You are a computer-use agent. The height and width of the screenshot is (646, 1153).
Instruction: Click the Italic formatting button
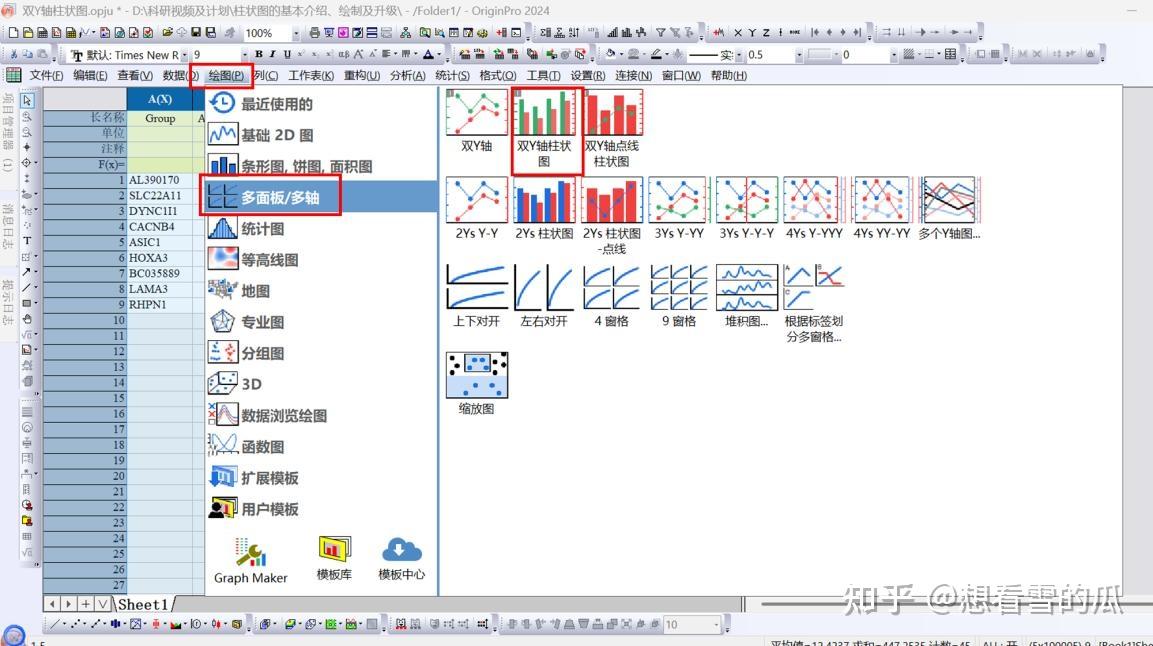coord(273,54)
